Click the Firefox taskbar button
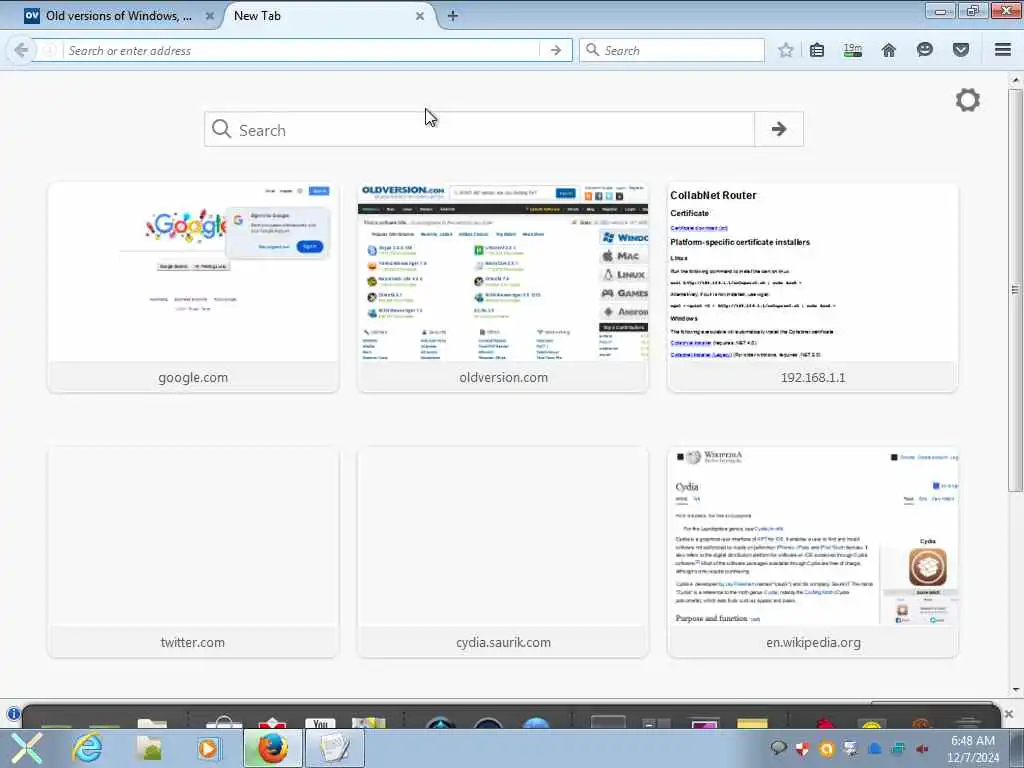The width and height of the screenshot is (1024, 768). click(x=273, y=748)
